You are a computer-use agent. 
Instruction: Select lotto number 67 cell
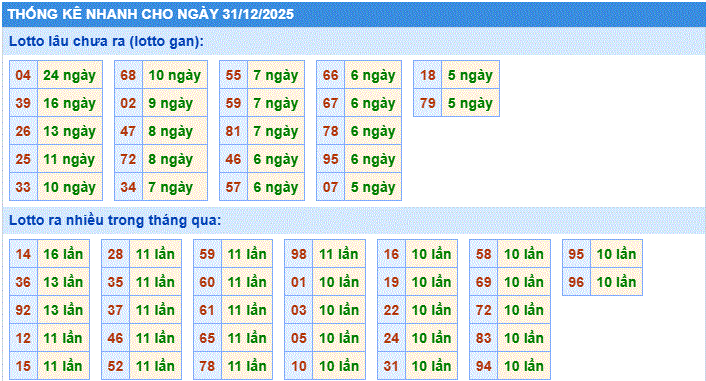pos(330,103)
